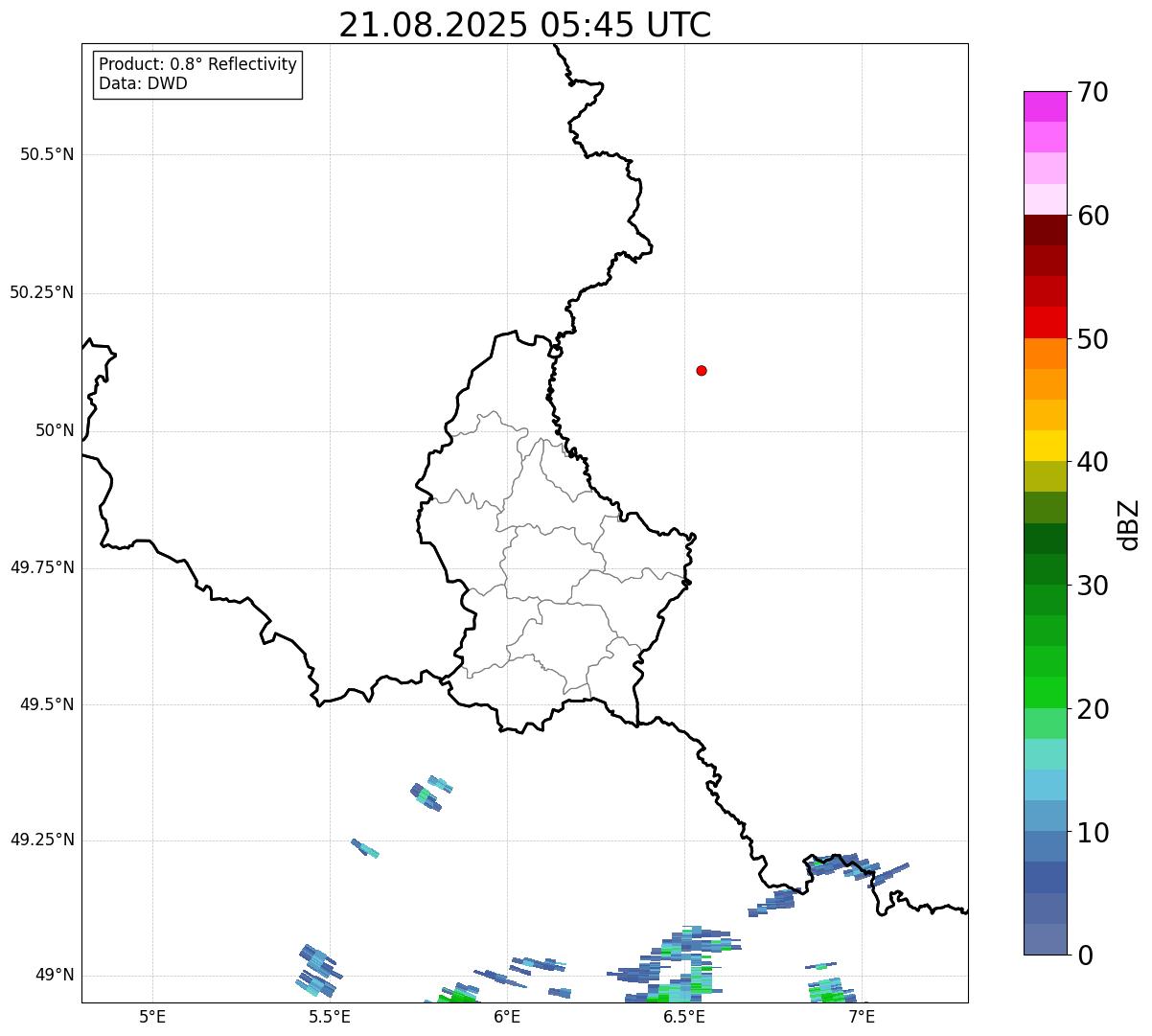This screenshot has width=1152, height=1036.
Task: Click the title '21.08.2025 05:45 UTC'
Action: (x=525, y=25)
